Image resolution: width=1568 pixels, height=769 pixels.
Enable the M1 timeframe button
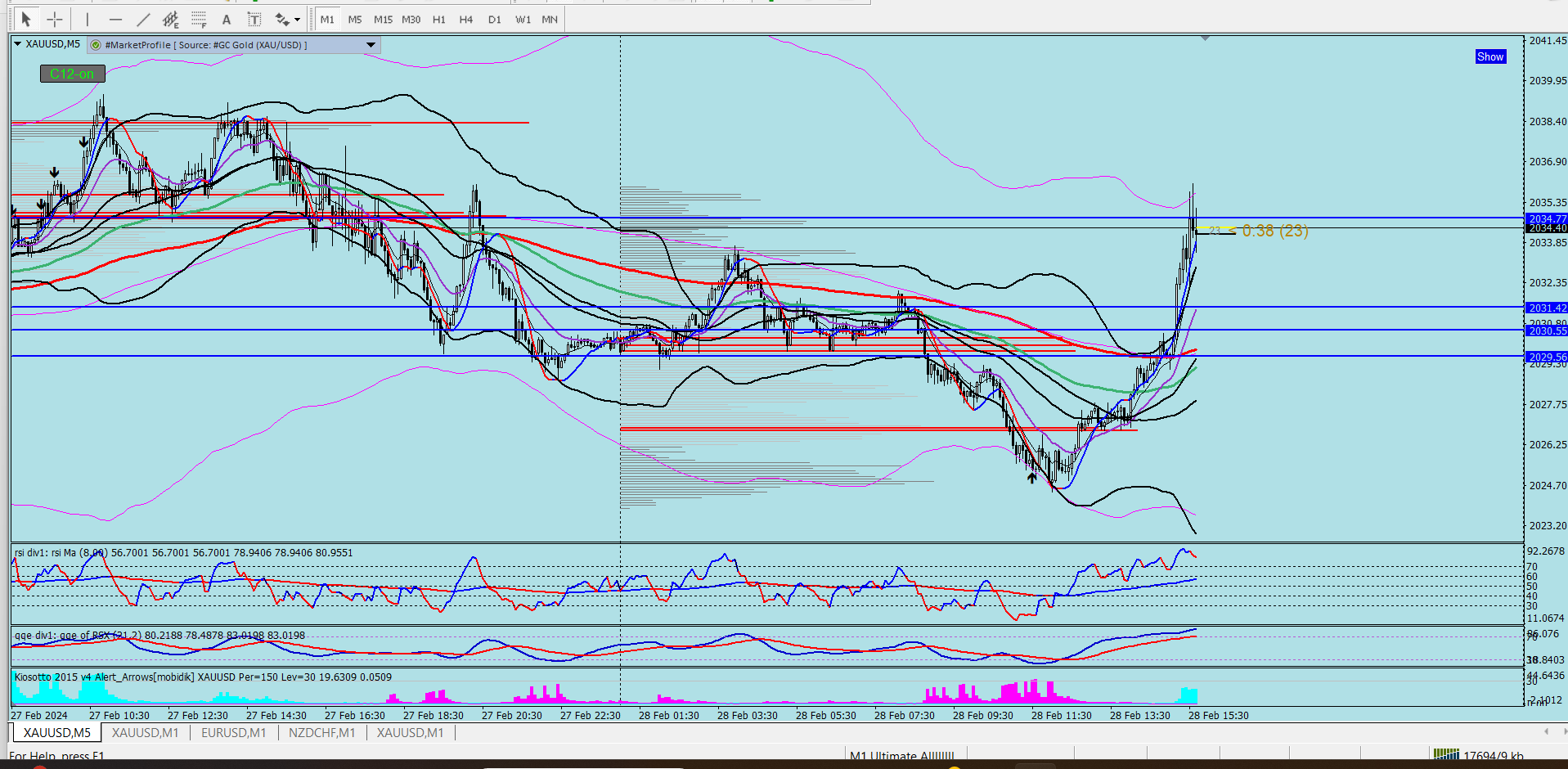click(x=327, y=19)
